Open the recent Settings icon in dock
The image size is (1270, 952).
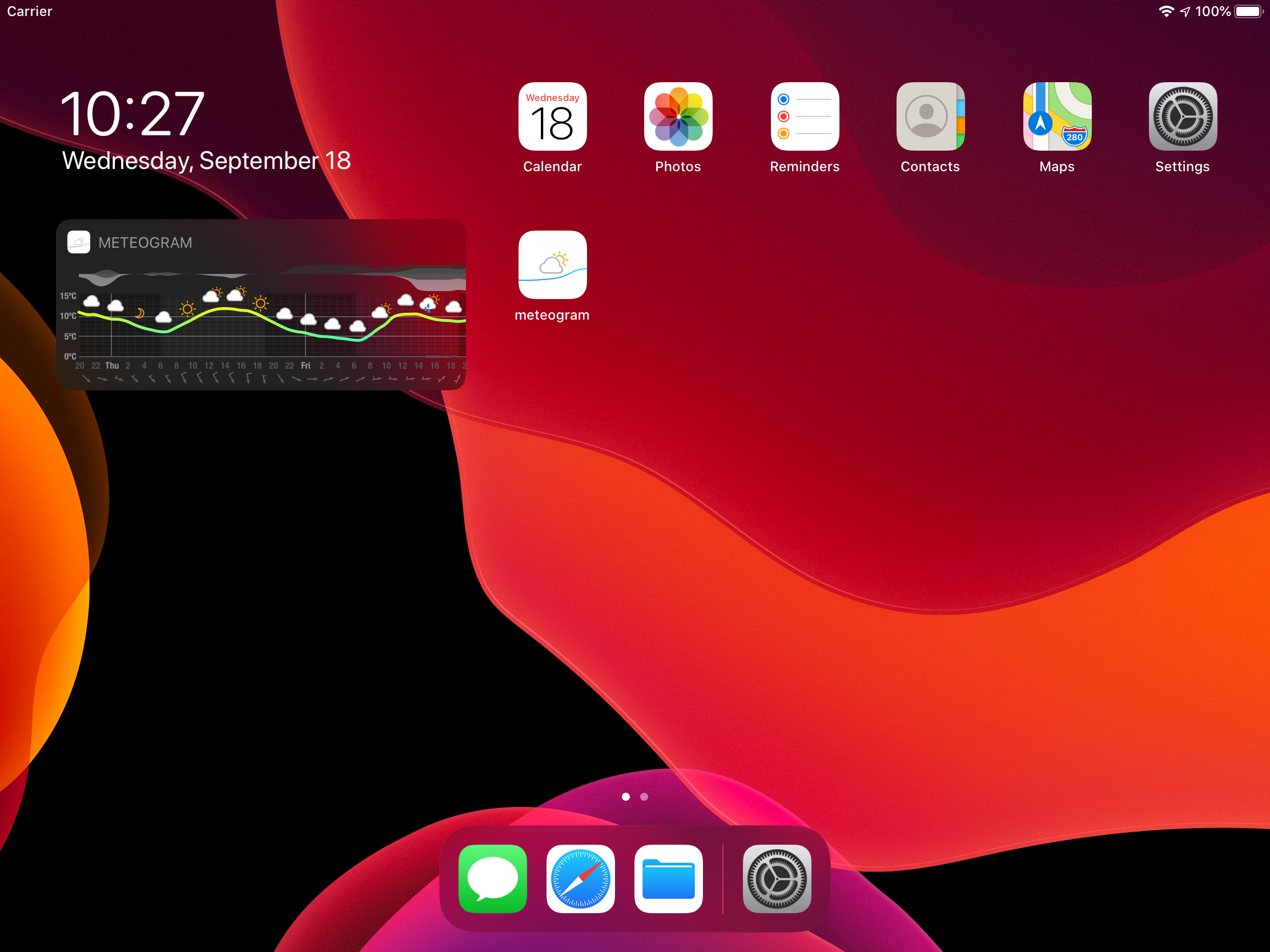(777, 878)
